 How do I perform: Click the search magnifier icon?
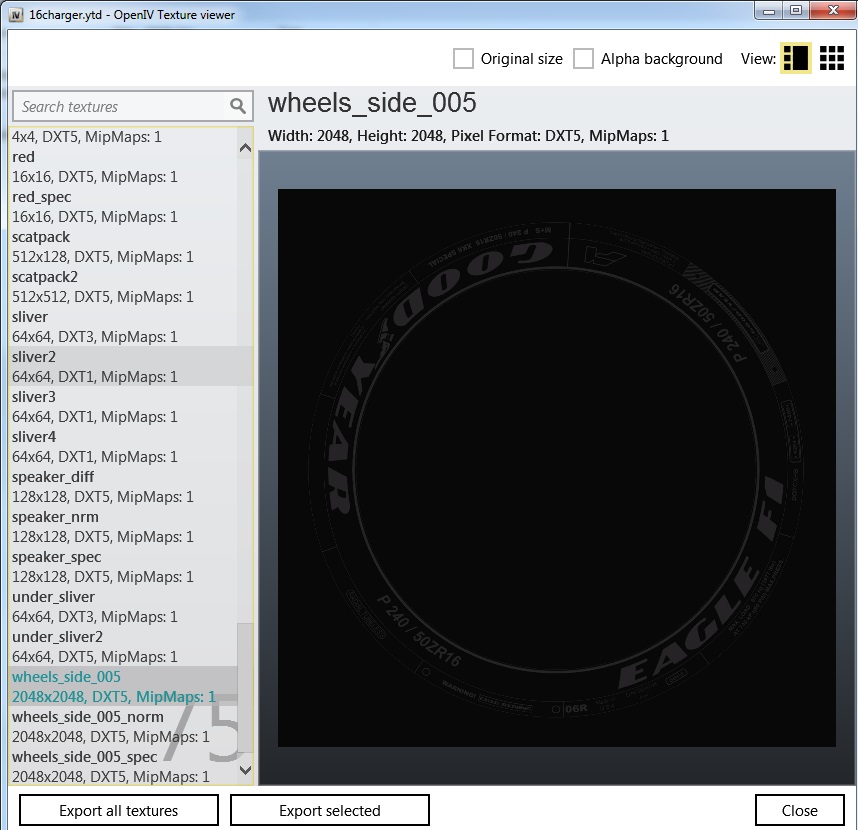pos(238,106)
